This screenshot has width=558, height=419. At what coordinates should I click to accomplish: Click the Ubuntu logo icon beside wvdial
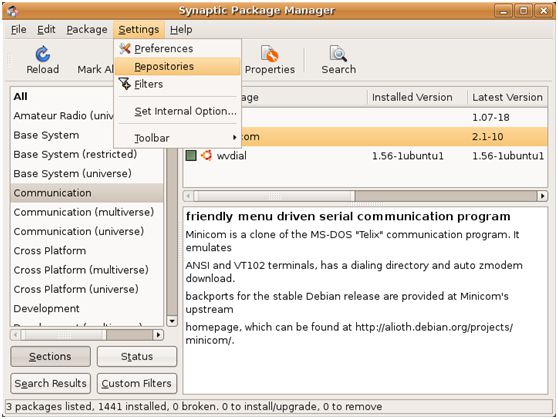pos(206,156)
